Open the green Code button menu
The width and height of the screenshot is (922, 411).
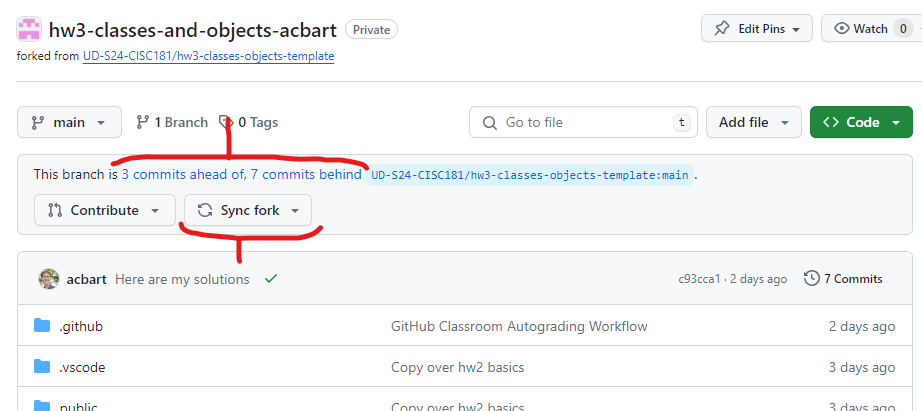click(x=861, y=122)
